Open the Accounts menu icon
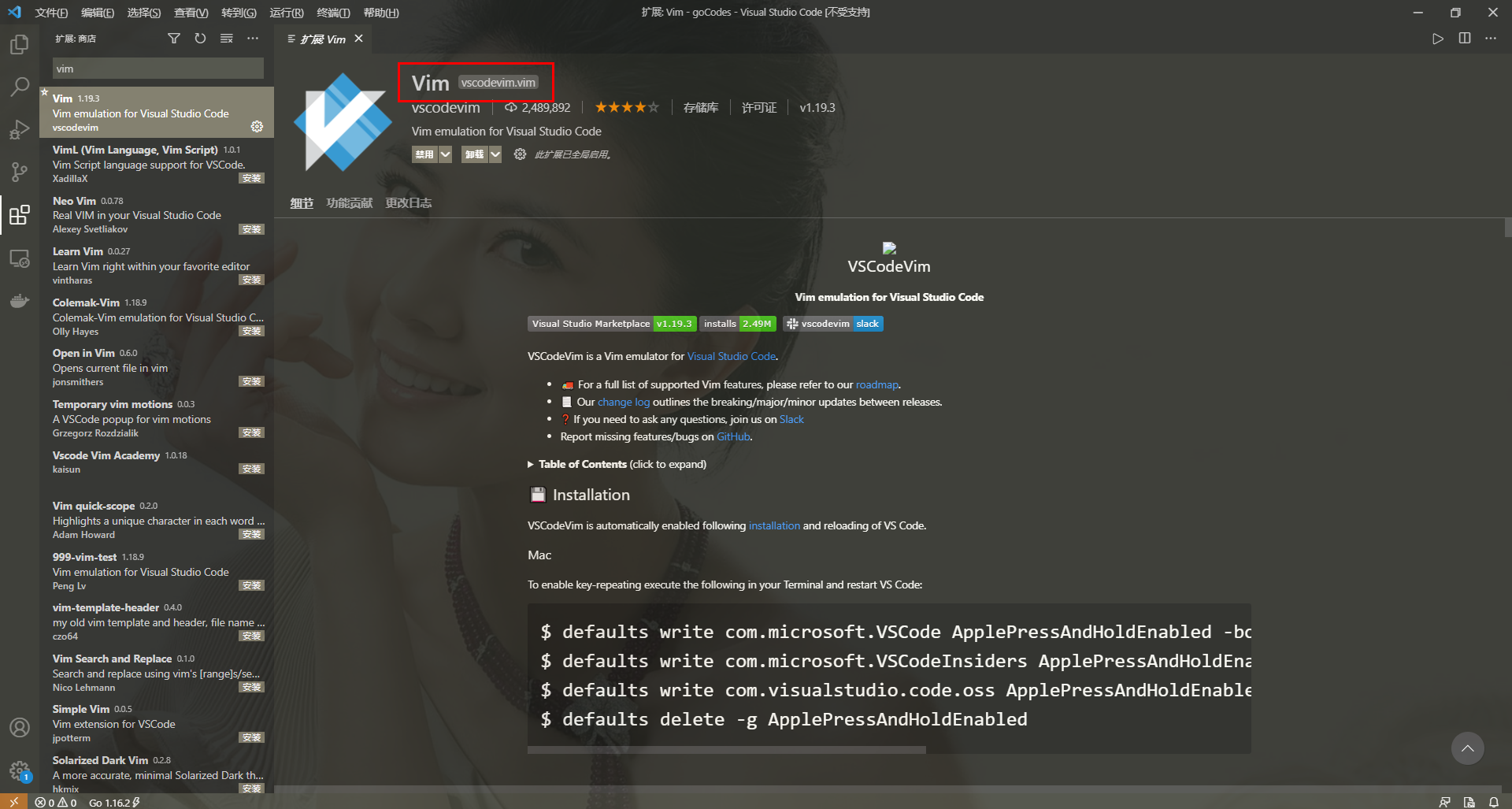Viewport: 1512px width, 809px height. (19, 728)
